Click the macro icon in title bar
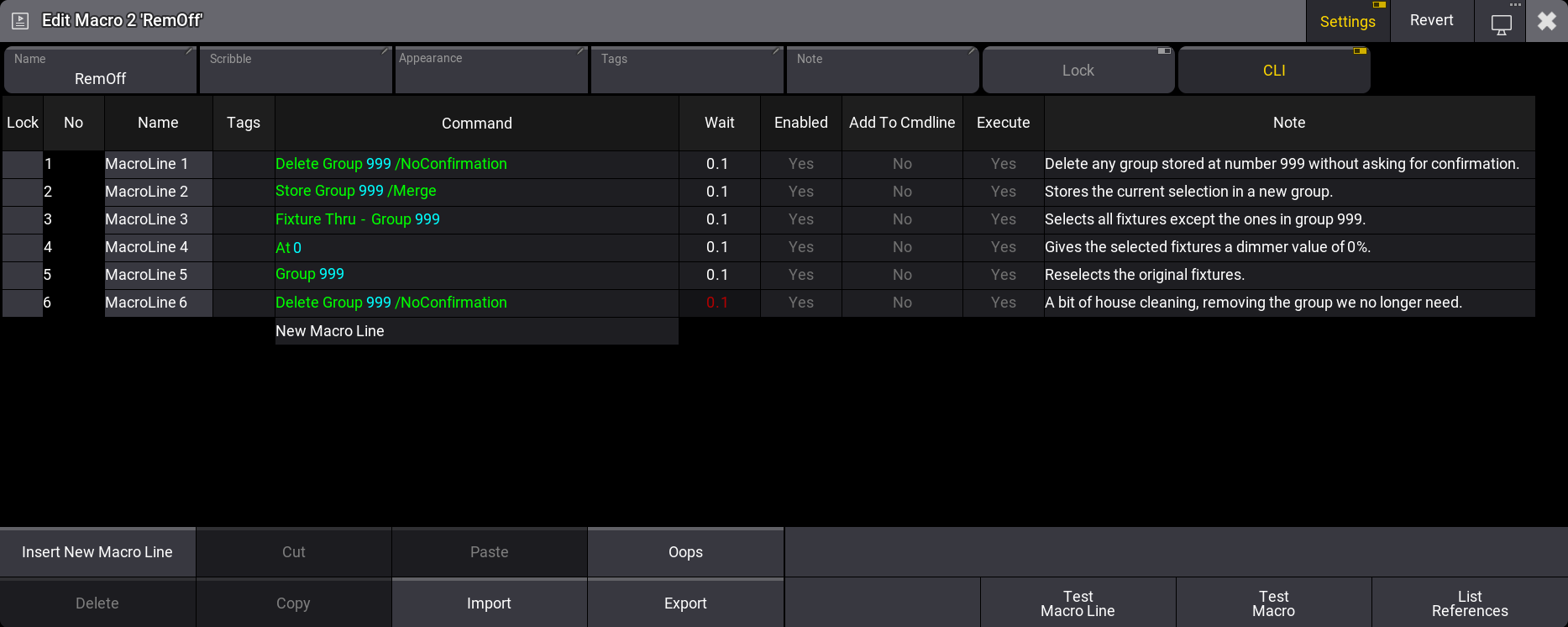 (20, 21)
